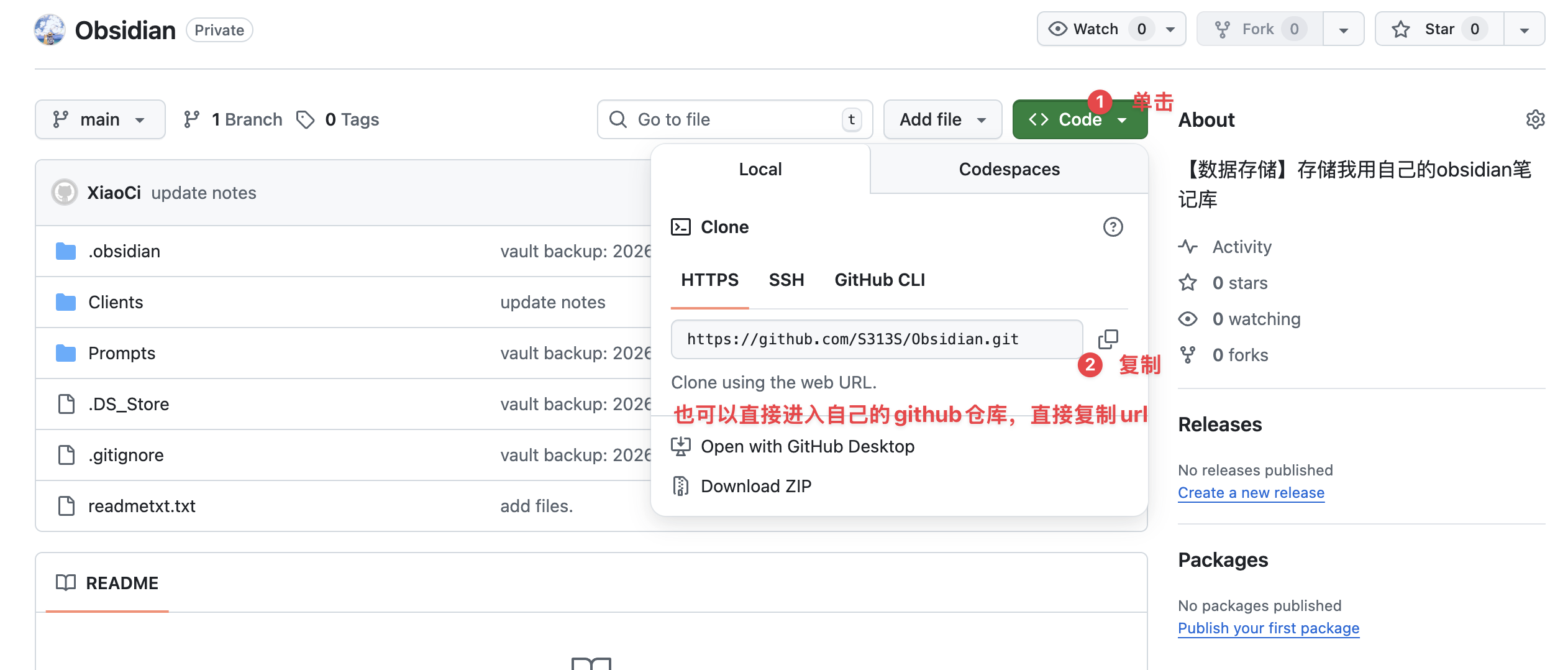Open the main branch selector dropdown
This screenshot has width=1568, height=670.
pyautogui.click(x=100, y=119)
